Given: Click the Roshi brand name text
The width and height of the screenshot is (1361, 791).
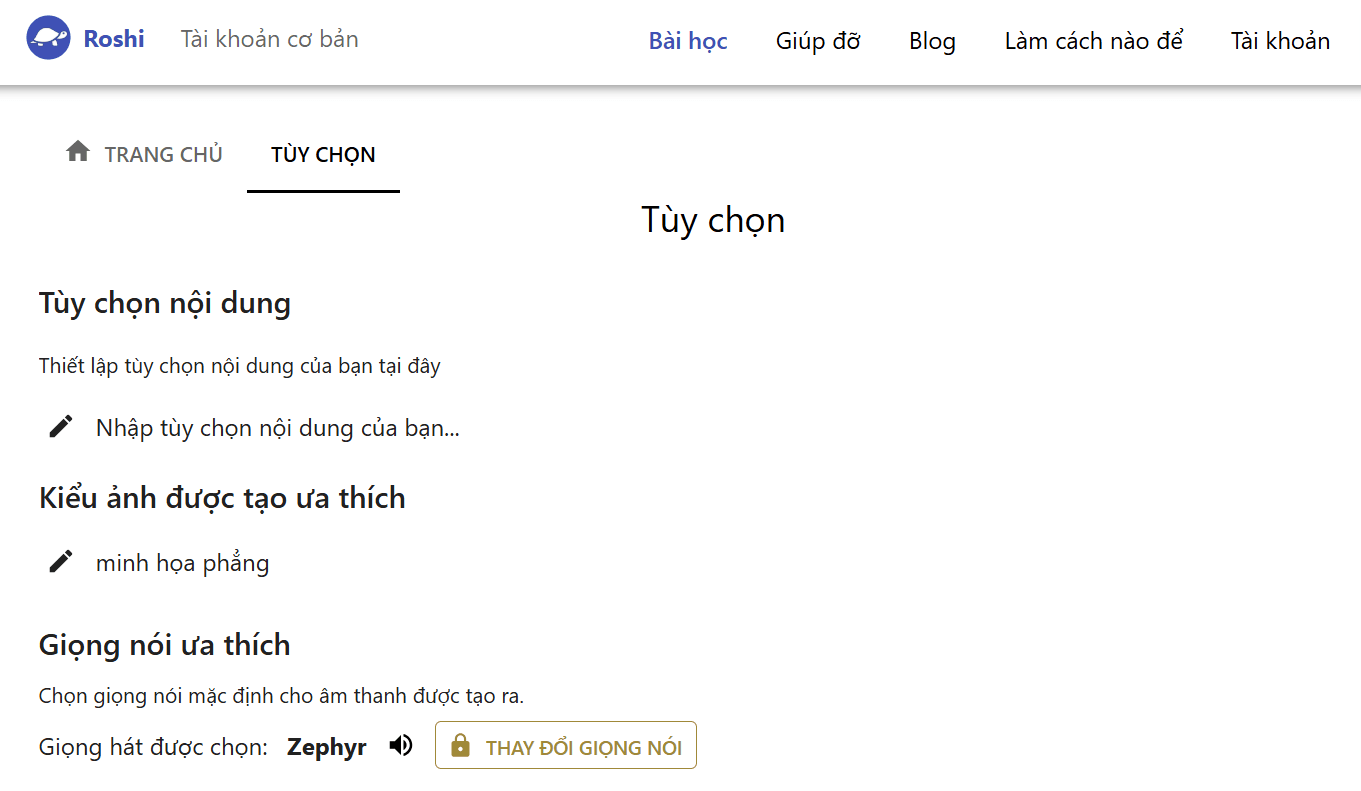Looking at the screenshot, I should (114, 38).
